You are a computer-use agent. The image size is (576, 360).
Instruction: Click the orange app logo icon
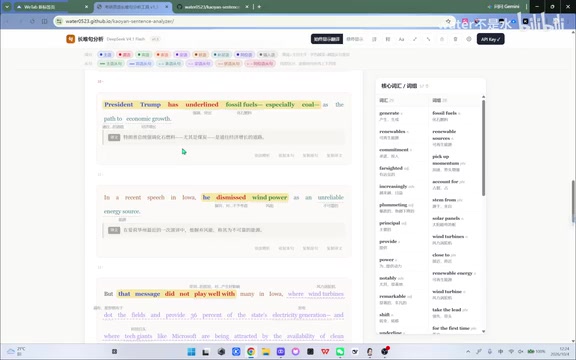click(x=71, y=39)
